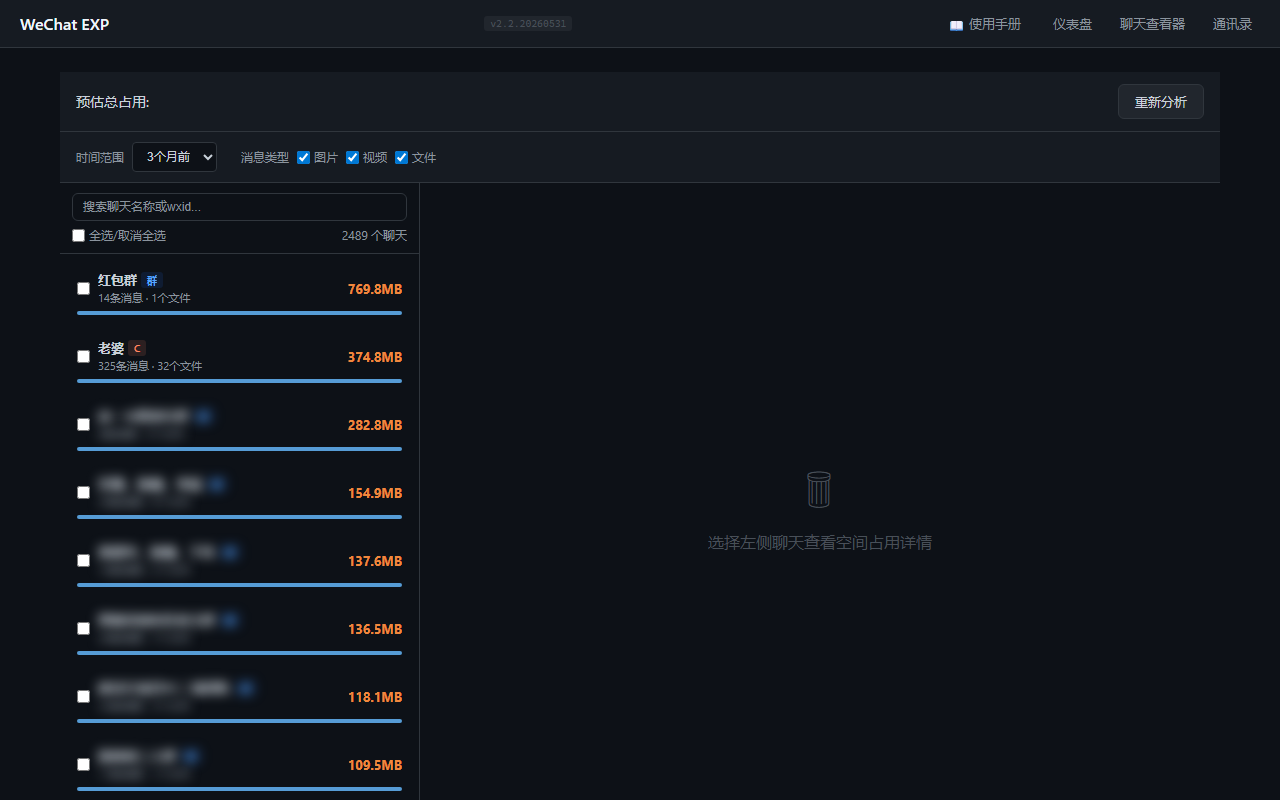Click the 154.9MB size value
This screenshot has height=800, width=1280.
[x=375, y=493]
